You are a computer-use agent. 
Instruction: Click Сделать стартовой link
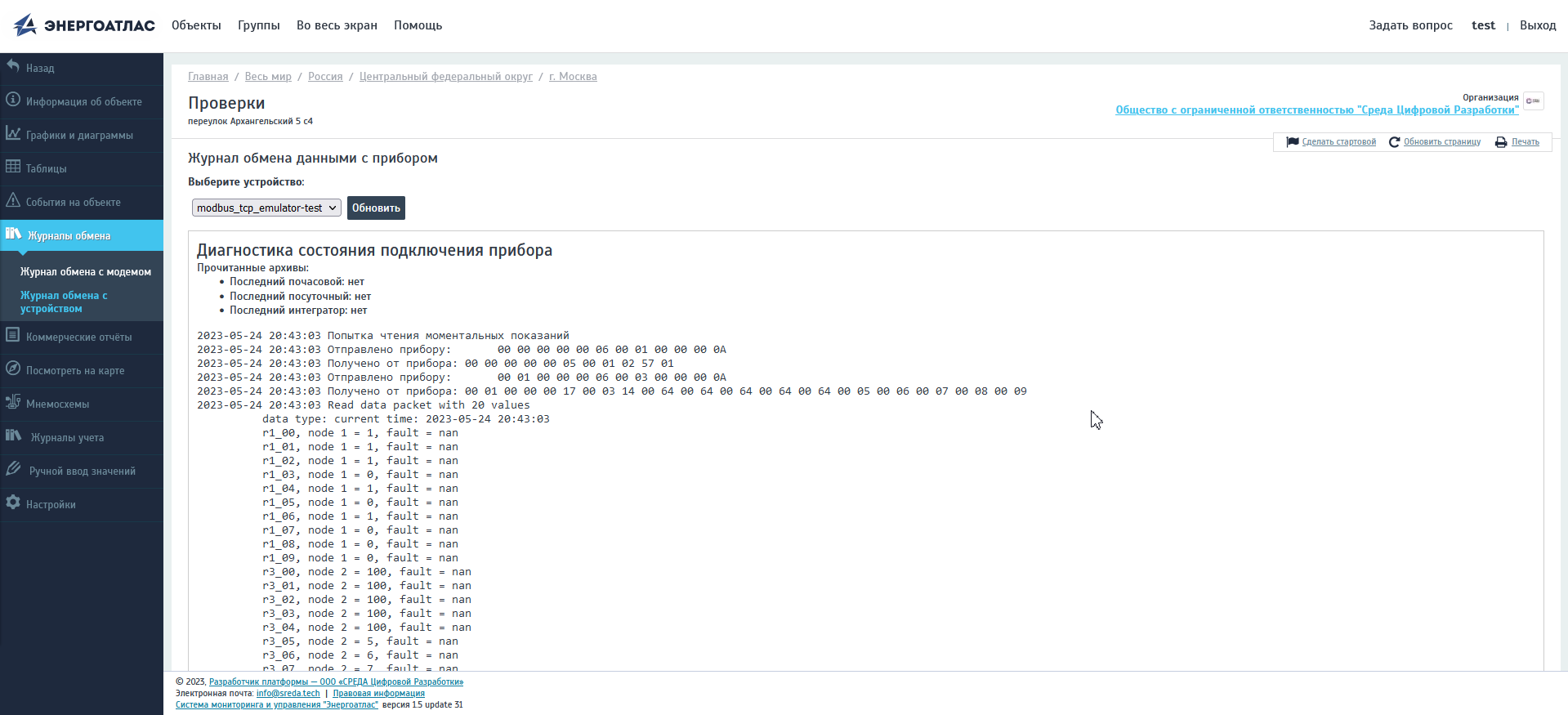[1338, 142]
